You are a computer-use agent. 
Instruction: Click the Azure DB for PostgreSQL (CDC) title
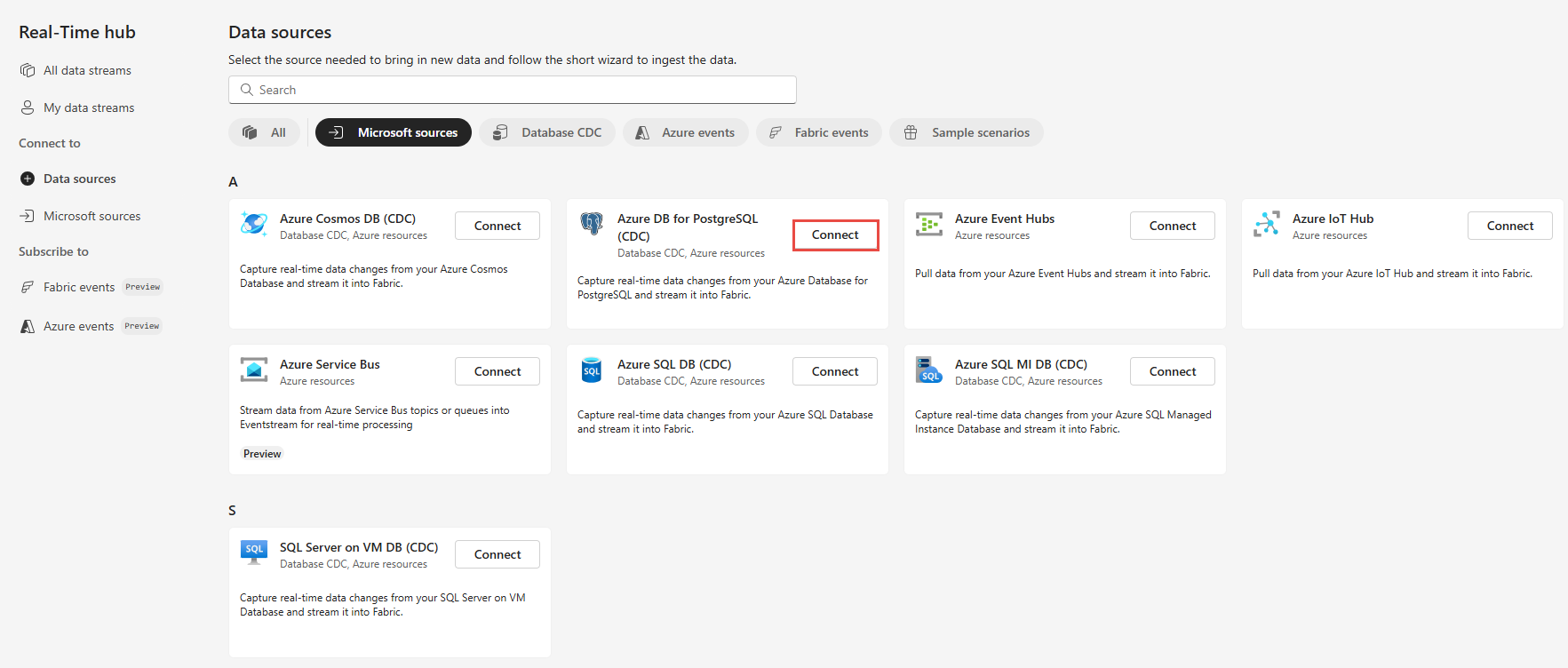(688, 227)
